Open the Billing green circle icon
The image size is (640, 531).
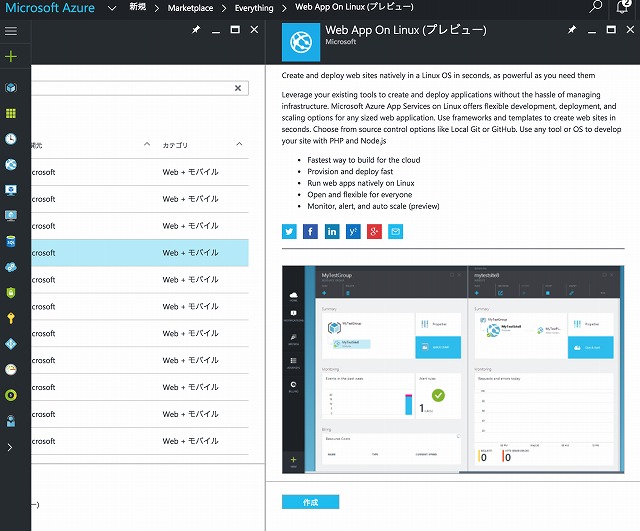pyautogui.click(x=11, y=395)
